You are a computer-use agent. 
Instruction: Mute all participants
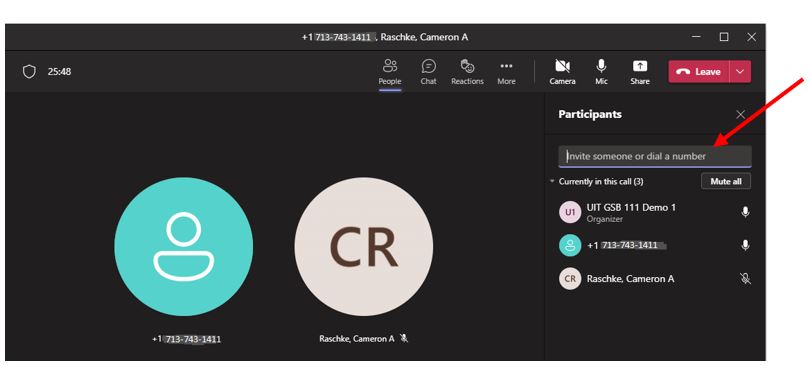click(x=725, y=182)
